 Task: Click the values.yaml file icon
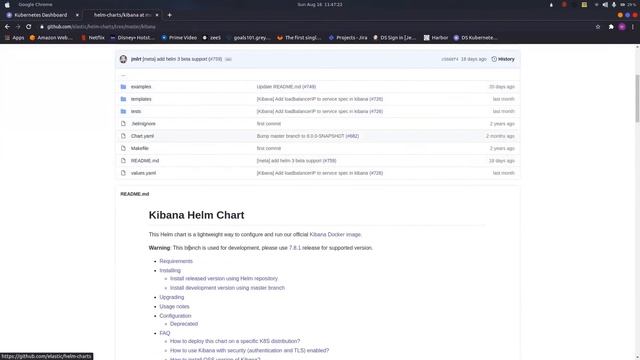point(123,173)
